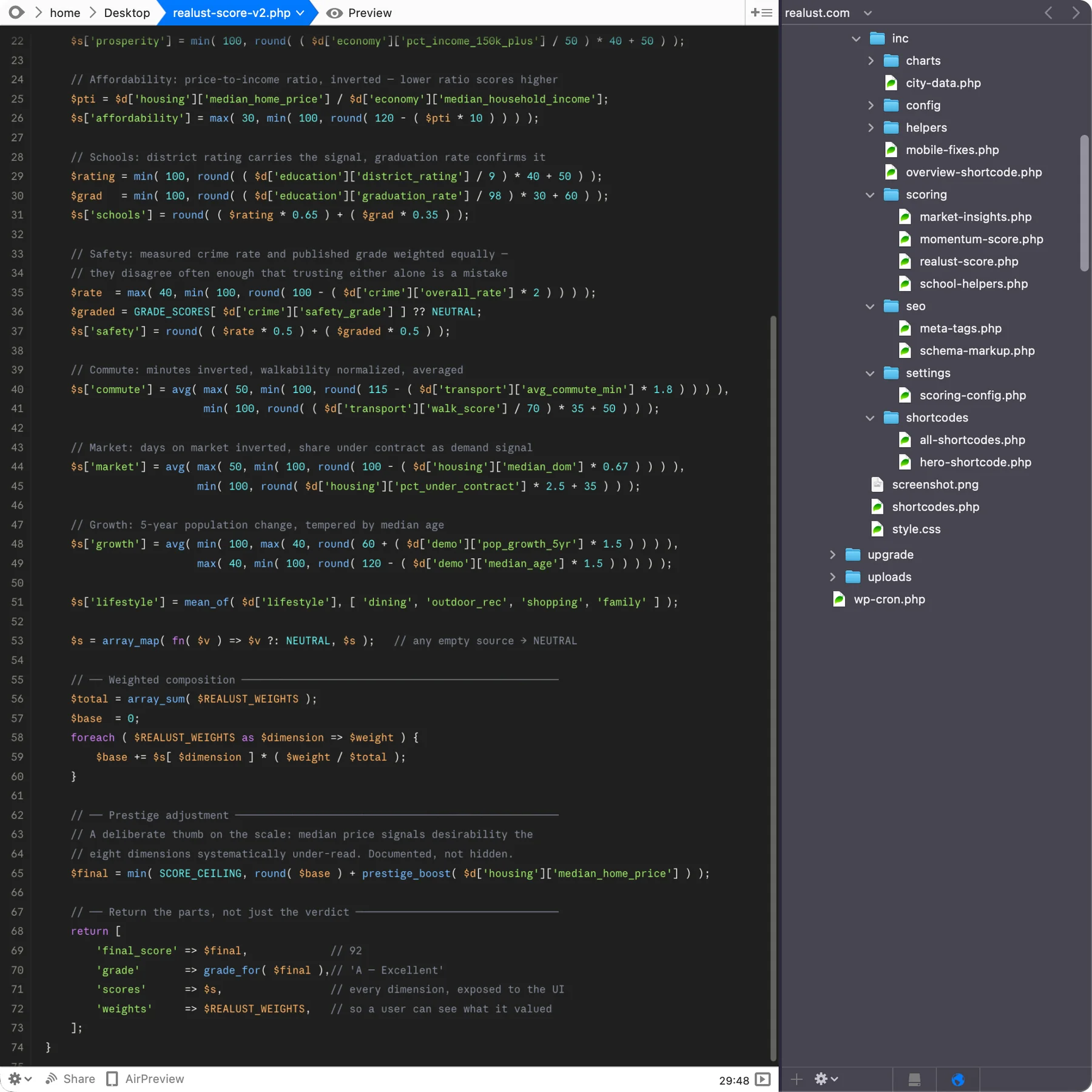Click the editor vertical scrollbar

pos(773,688)
